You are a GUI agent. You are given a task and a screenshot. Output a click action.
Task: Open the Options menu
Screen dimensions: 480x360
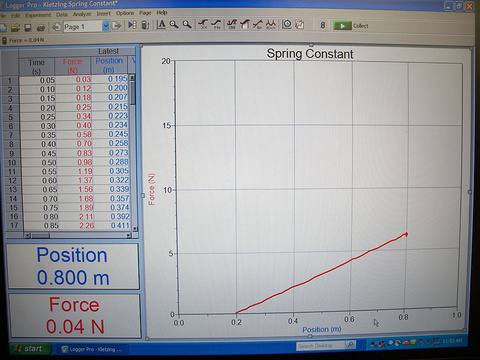coord(125,13)
